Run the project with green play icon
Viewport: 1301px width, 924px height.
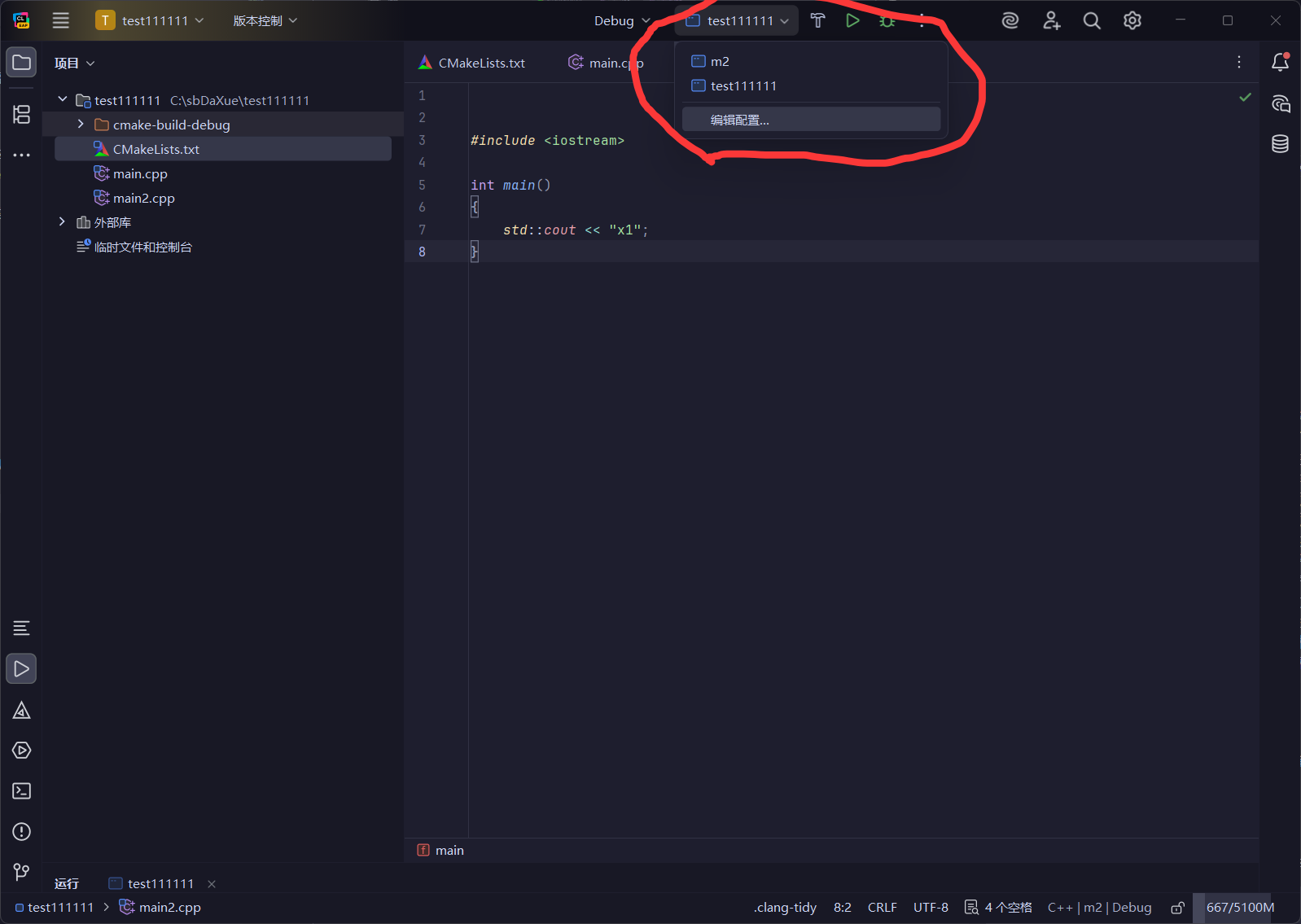tap(852, 21)
